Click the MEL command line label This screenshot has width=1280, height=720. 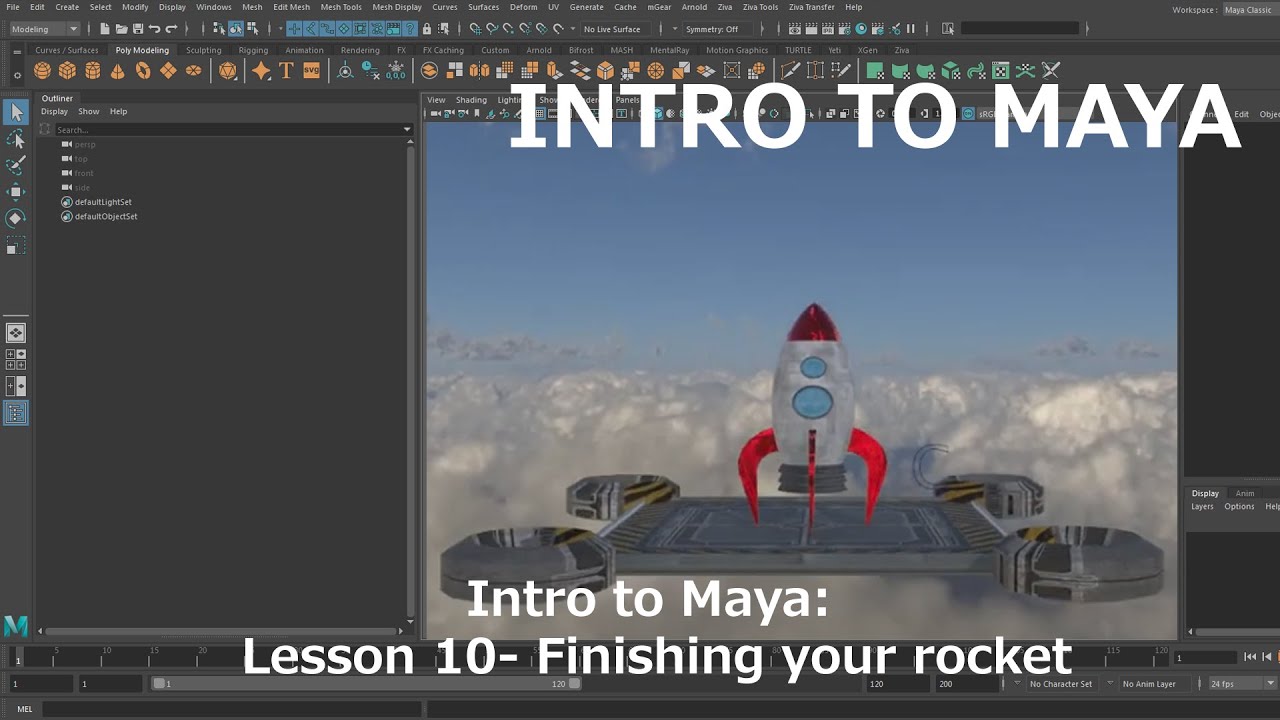coord(25,709)
